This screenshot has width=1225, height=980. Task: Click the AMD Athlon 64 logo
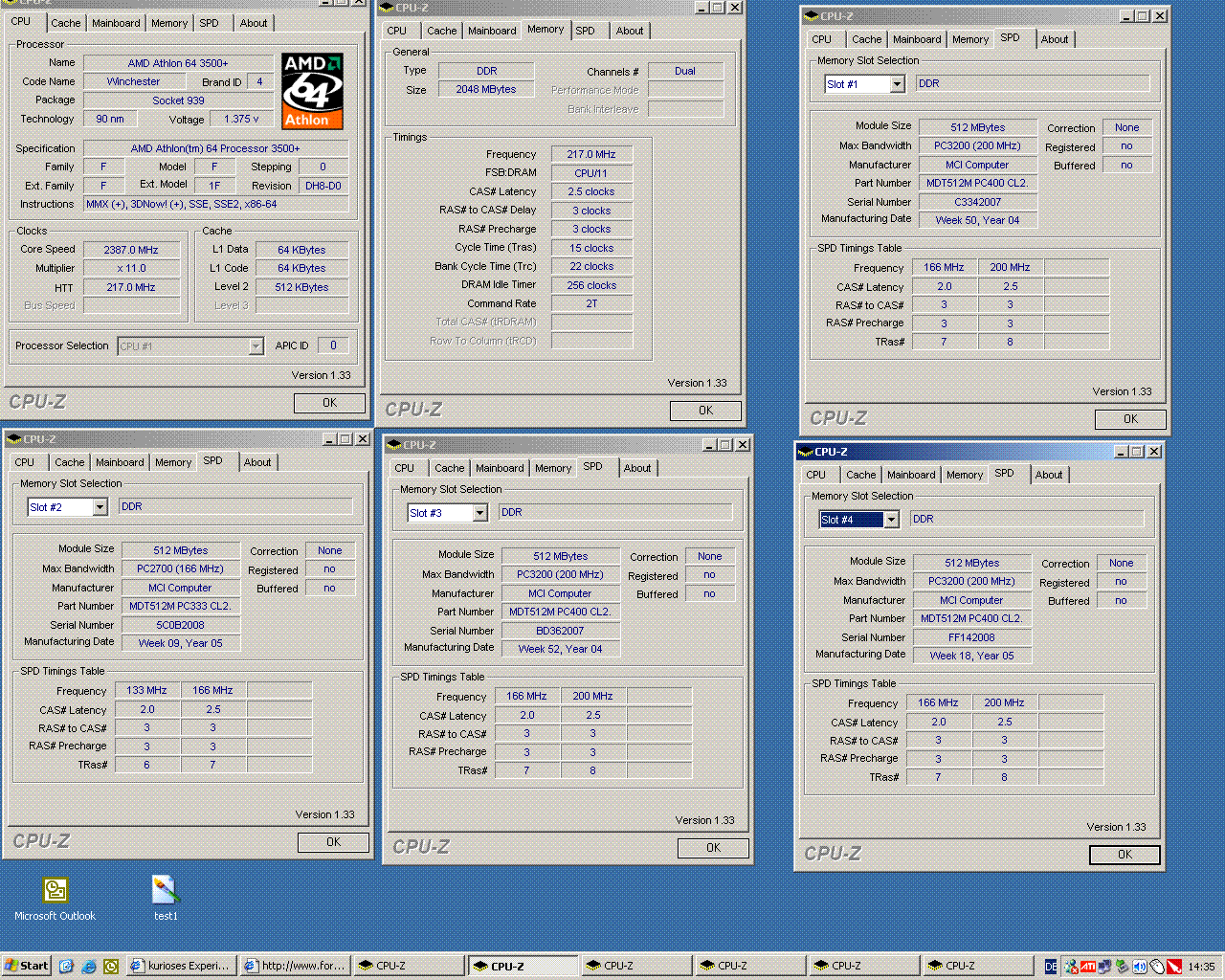tap(312, 91)
